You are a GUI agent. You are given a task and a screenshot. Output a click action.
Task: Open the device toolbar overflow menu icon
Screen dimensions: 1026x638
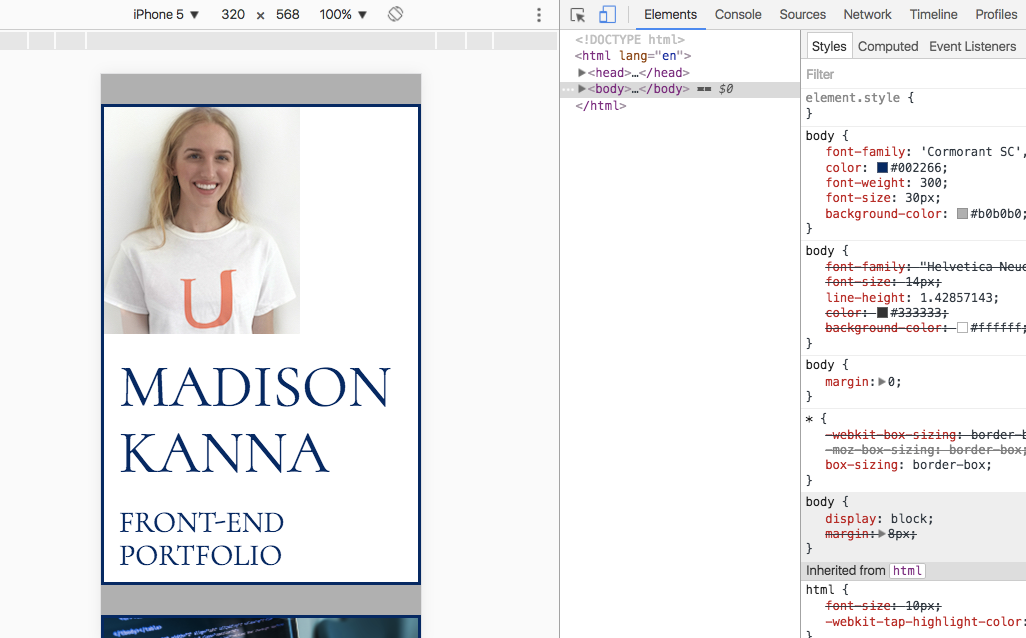click(x=538, y=13)
